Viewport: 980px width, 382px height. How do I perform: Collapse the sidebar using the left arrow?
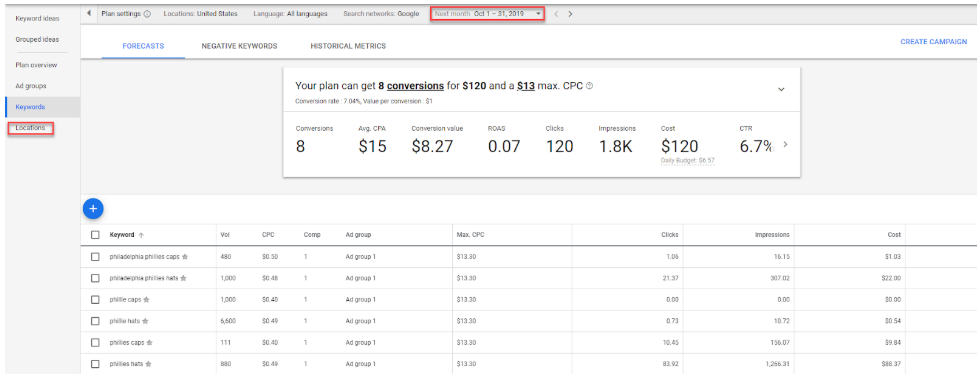coord(88,13)
